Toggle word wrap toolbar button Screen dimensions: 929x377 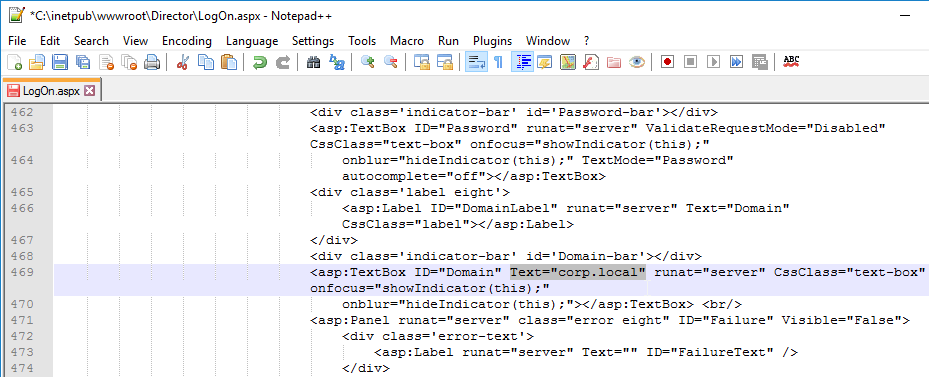pyautogui.click(x=476, y=62)
